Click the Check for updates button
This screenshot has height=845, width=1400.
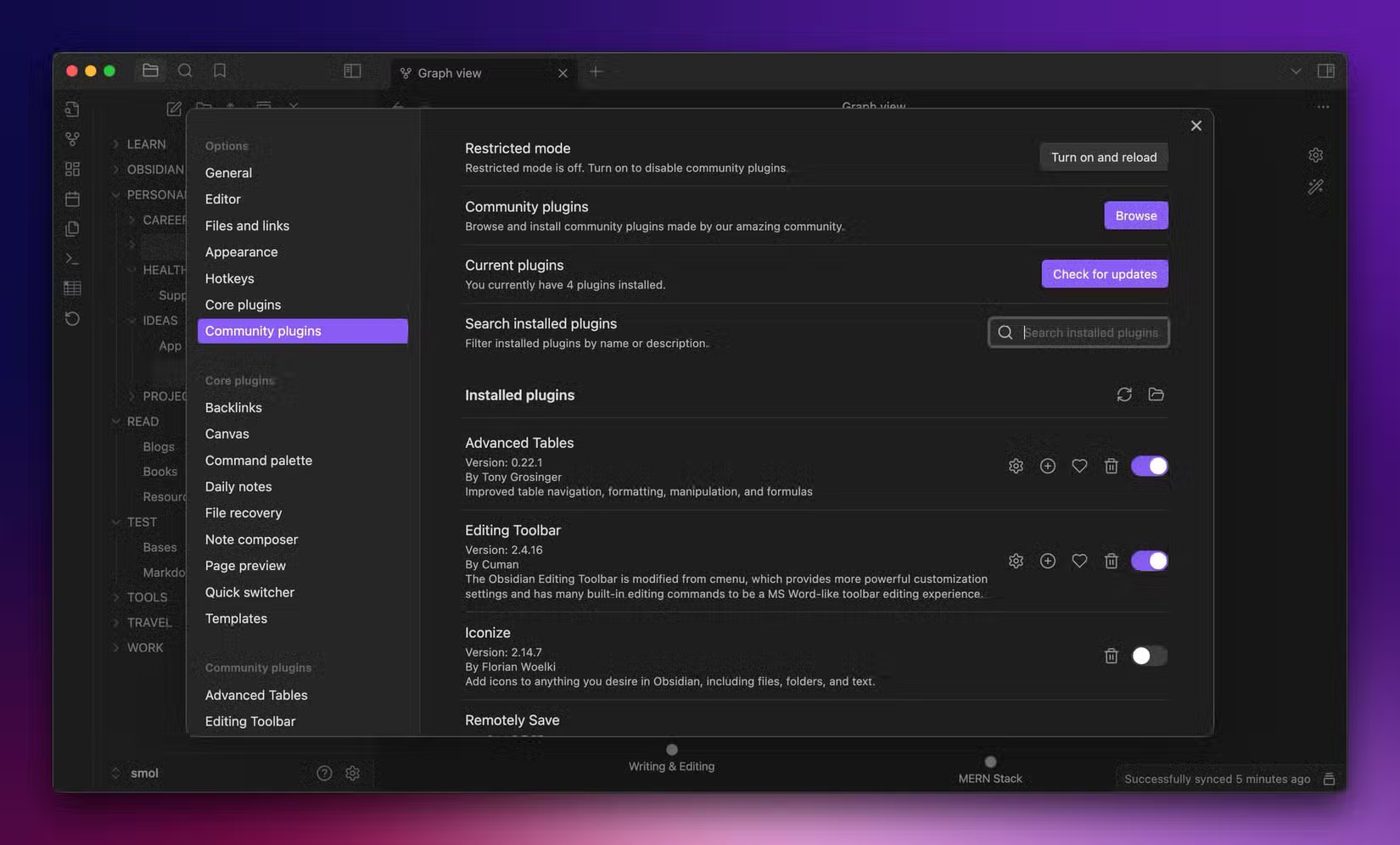point(1104,273)
